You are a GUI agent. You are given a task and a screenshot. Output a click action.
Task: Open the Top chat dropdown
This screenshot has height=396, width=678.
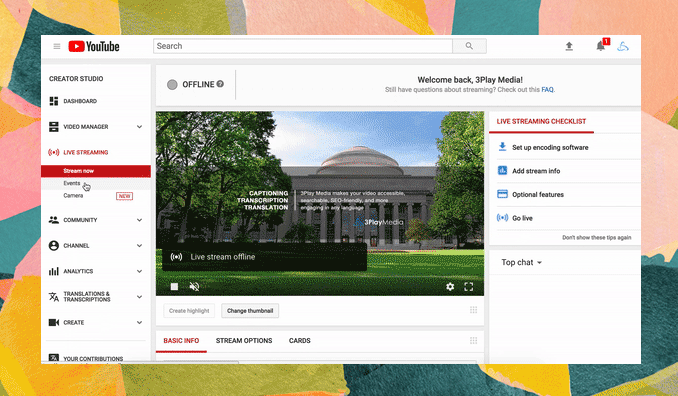coord(521,262)
